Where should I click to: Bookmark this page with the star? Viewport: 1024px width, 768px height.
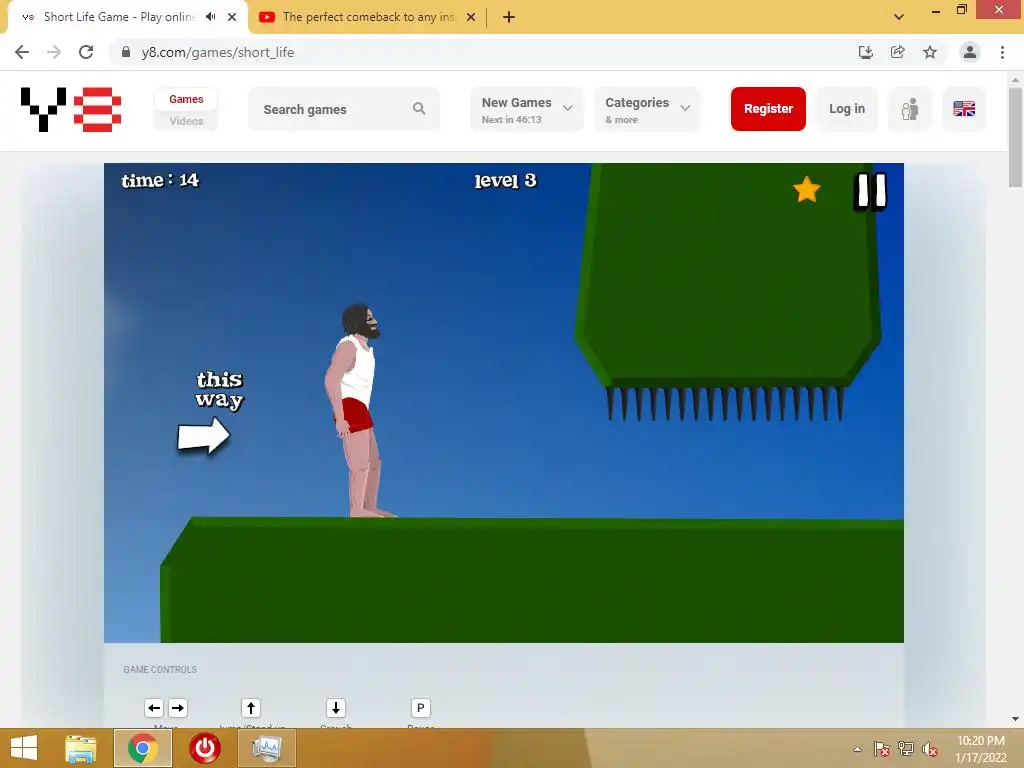tap(930, 52)
